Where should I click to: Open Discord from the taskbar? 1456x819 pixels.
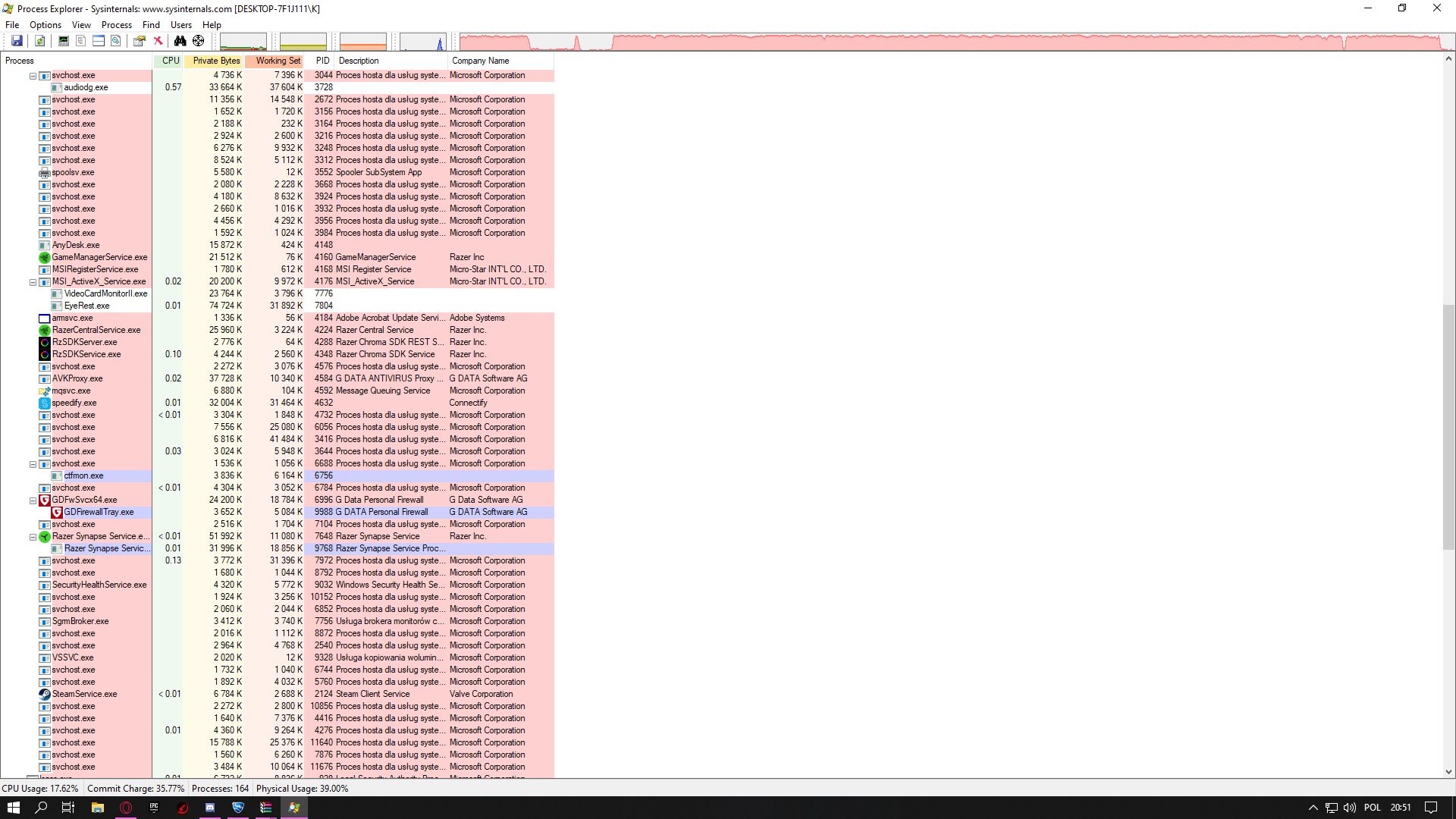(x=210, y=808)
